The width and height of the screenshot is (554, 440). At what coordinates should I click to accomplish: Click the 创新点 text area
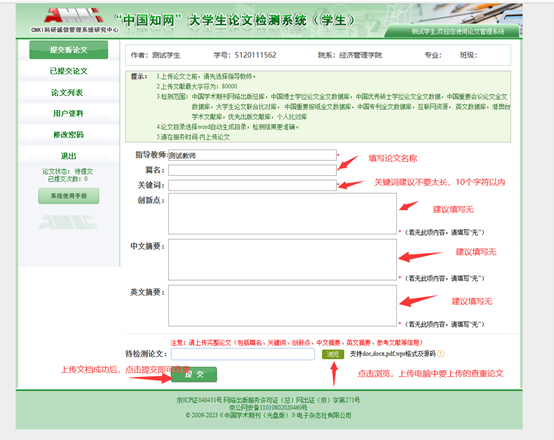click(282, 213)
